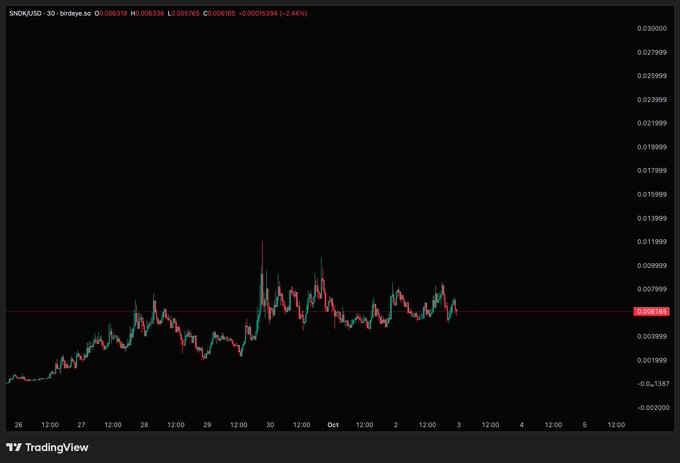The image size is (680, 463).
Task: Click the 0.021999 price axis label
Action: click(x=652, y=123)
